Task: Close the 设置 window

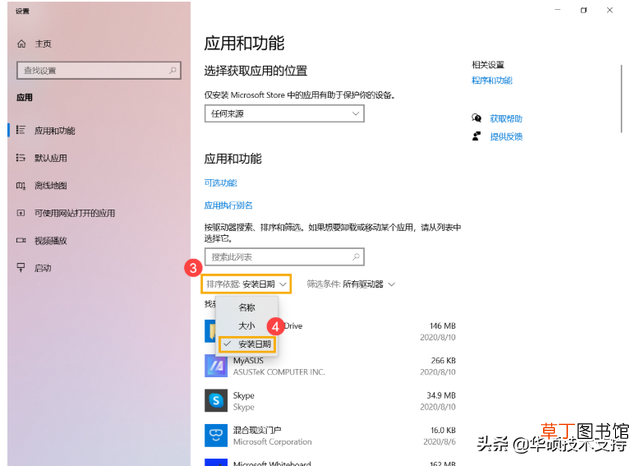Action: click(x=610, y=10)
